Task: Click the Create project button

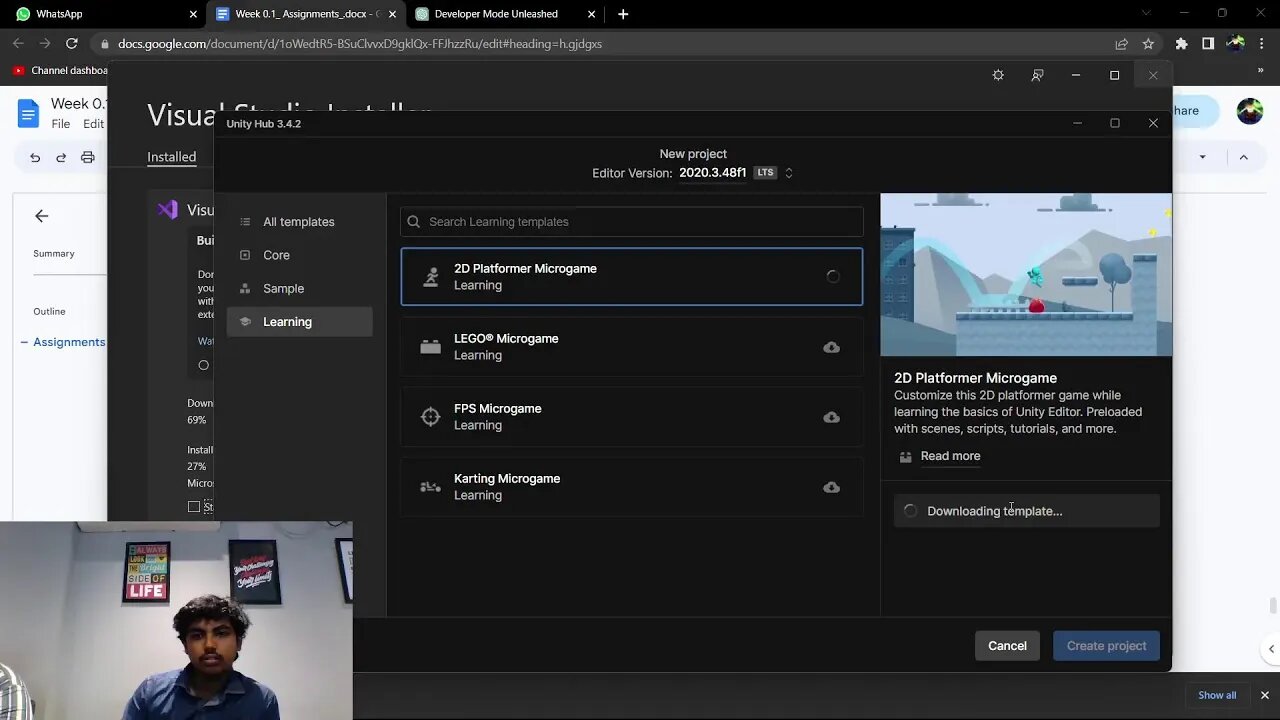Action: [1106, 646]
